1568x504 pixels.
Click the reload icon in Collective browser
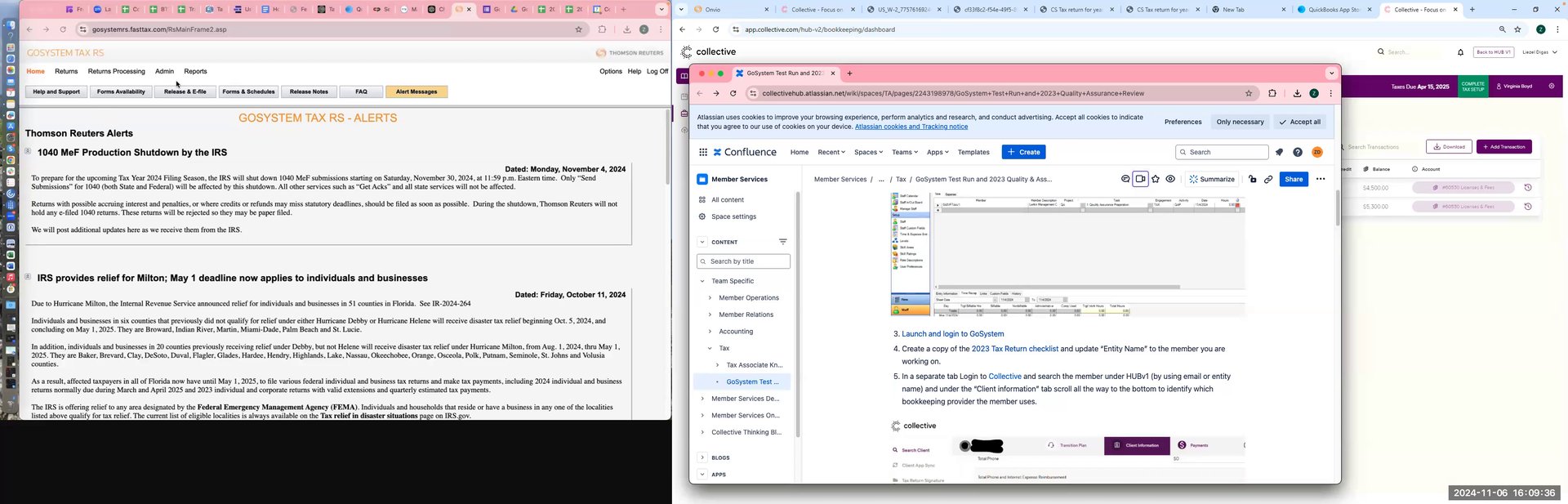click(x=715, y=29)
